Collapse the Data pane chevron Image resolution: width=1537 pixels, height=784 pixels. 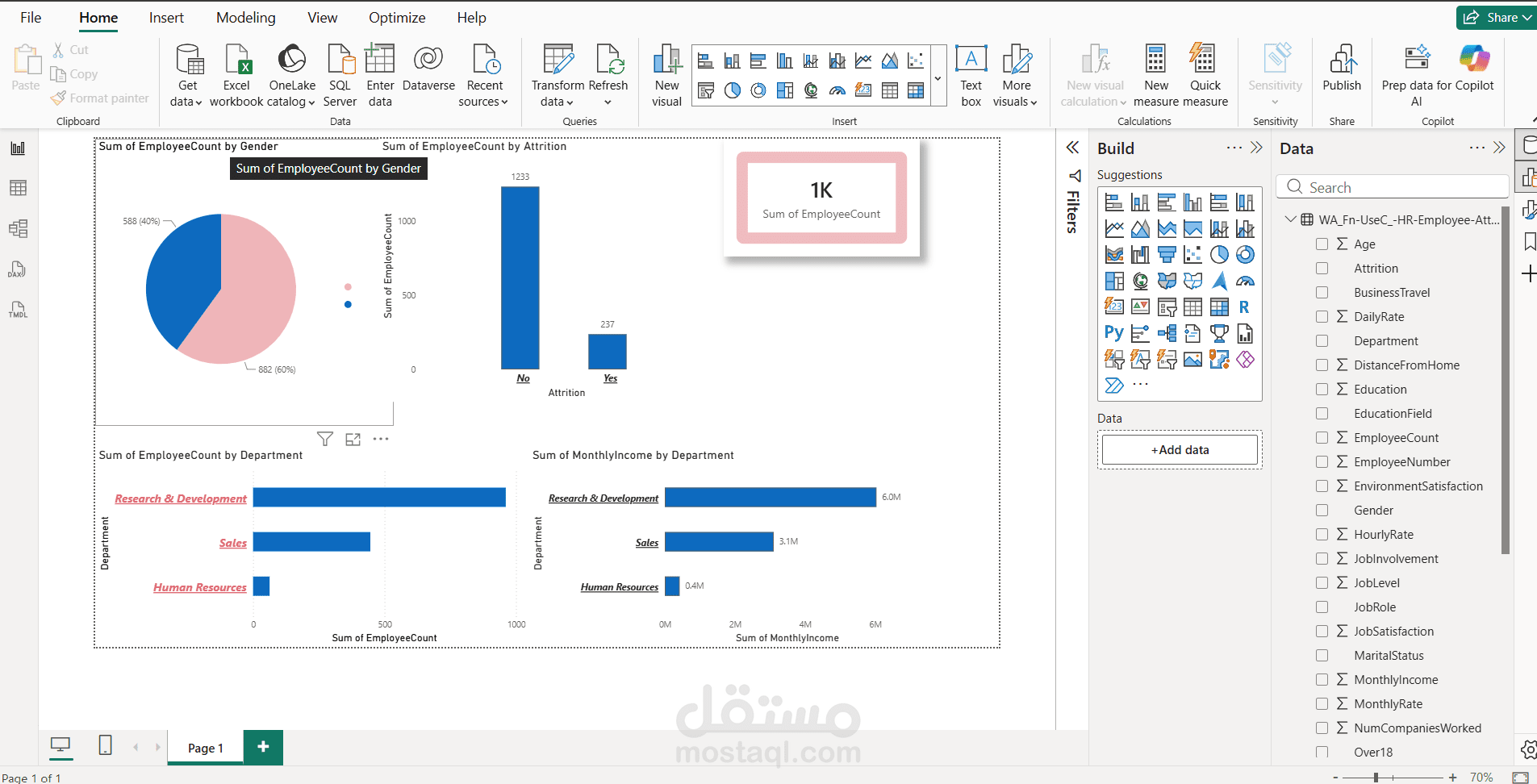pos(1499,147)
